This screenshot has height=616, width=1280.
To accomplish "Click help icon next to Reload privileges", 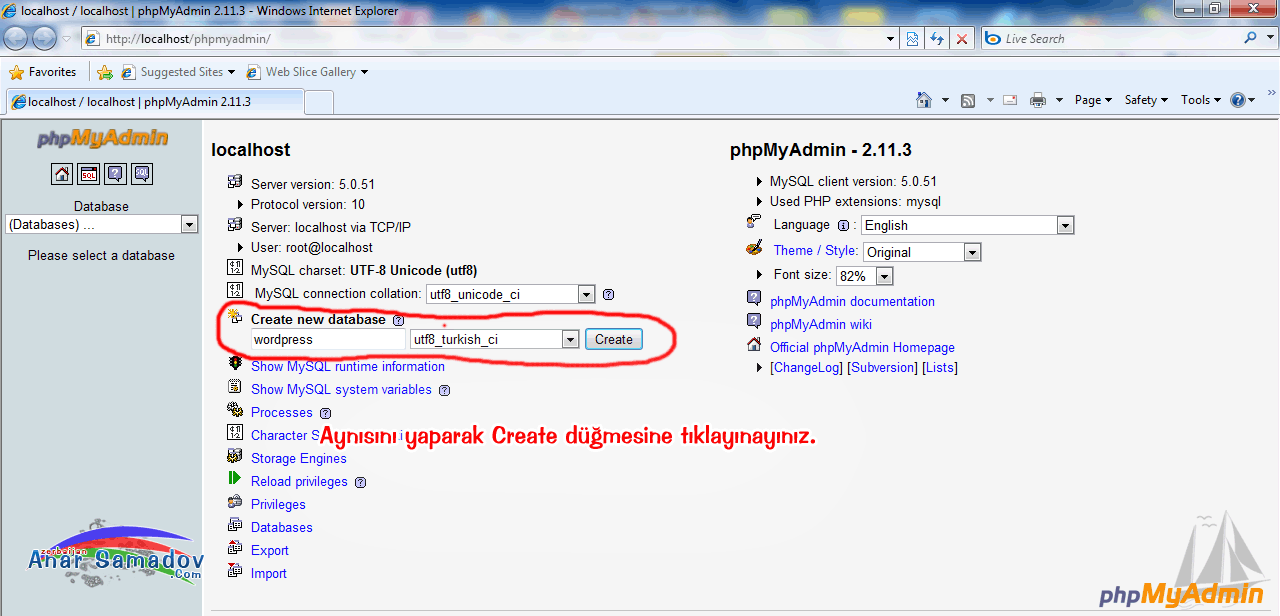I will [360, 482].
